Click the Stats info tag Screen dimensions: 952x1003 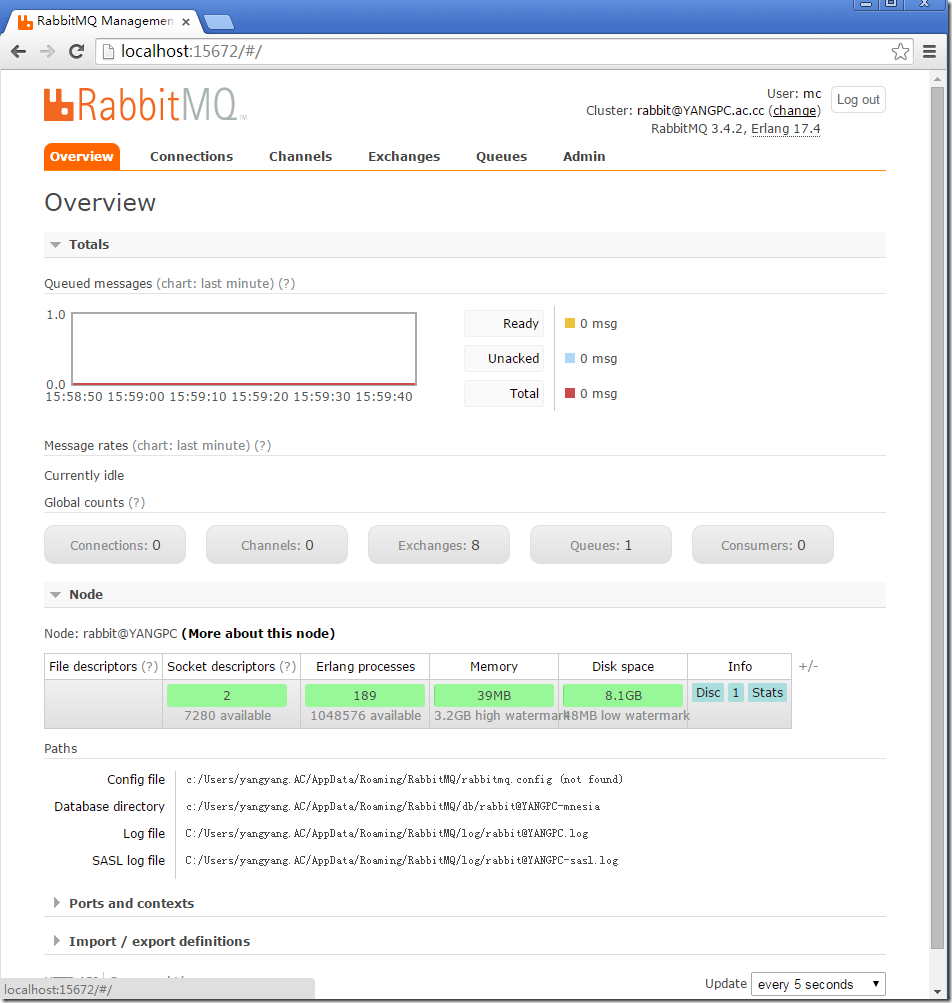click(767, 693)
